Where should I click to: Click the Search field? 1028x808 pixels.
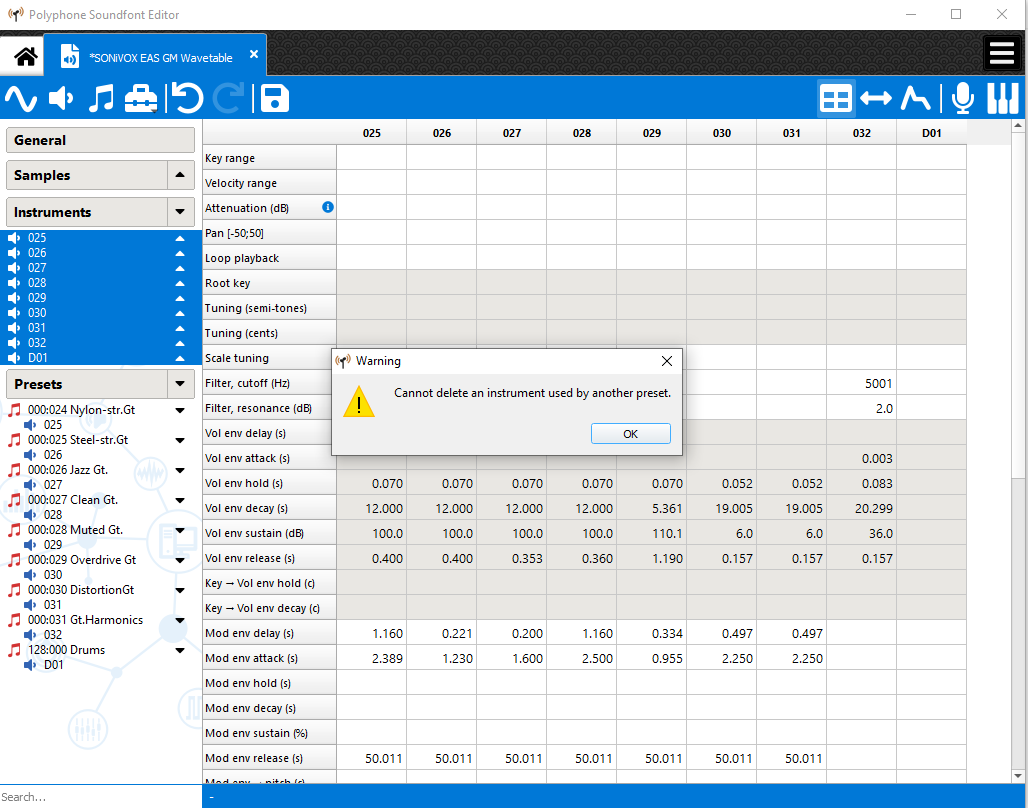(101, 797)
